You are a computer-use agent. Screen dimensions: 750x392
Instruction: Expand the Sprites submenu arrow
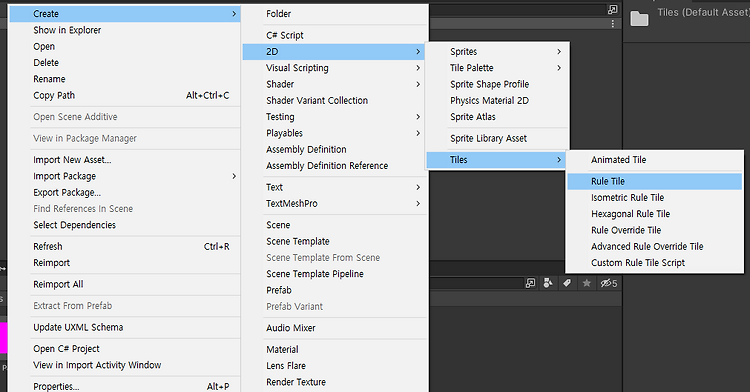click(x=559, y=52)
